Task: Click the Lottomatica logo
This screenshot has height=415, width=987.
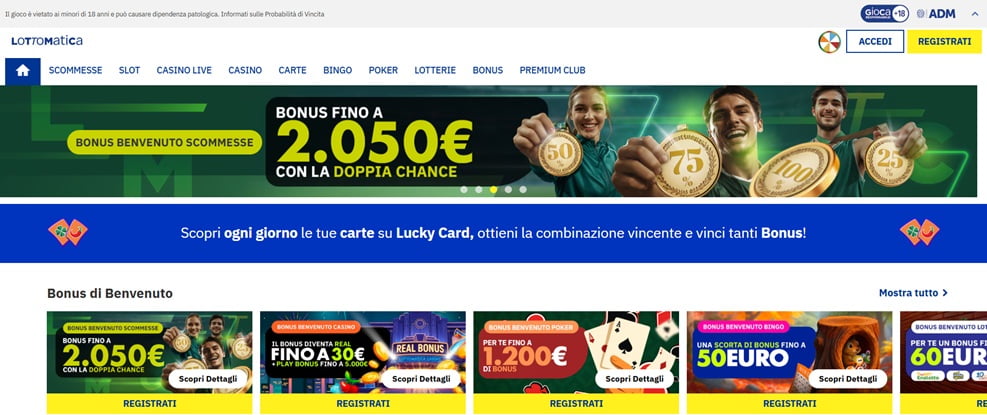Action: point(47,41)
